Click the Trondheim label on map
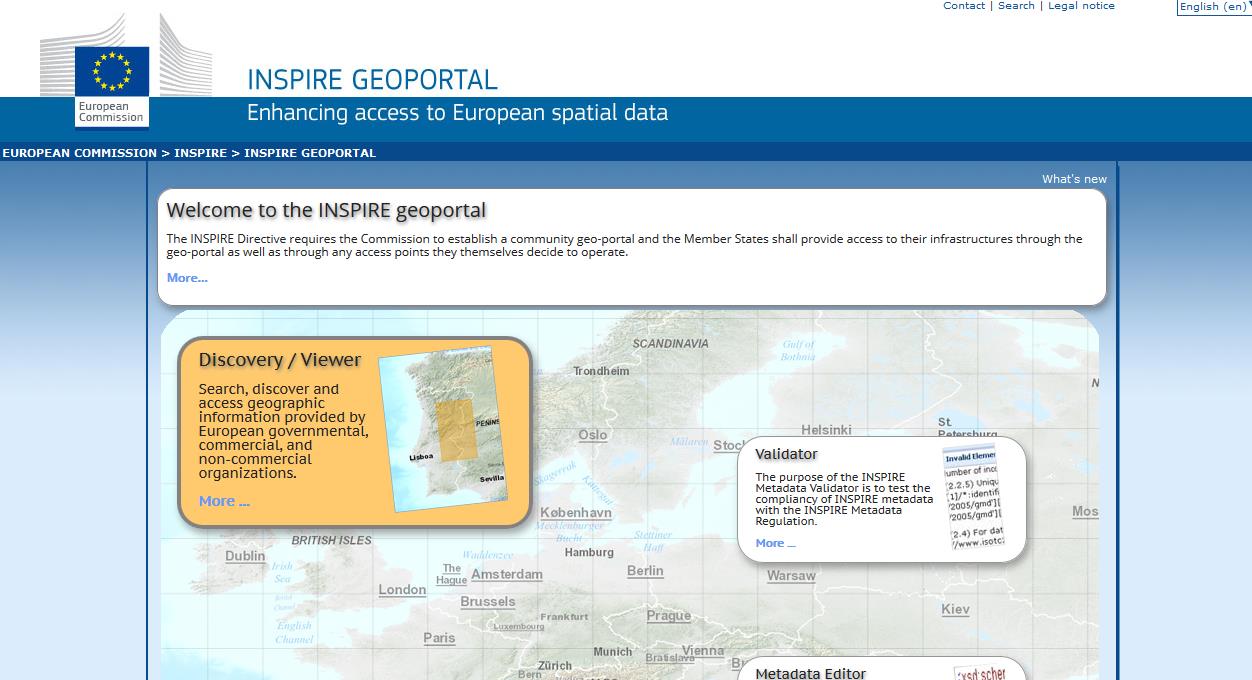Screen dimensions: 1252x680 point(601,371)
